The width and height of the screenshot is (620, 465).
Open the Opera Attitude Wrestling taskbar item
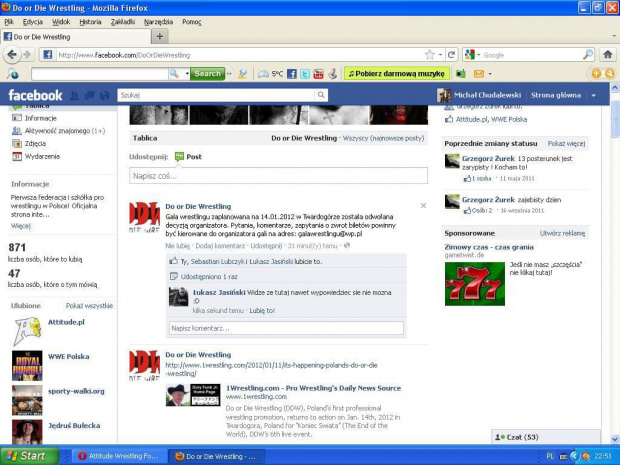(x=118, y=456)
